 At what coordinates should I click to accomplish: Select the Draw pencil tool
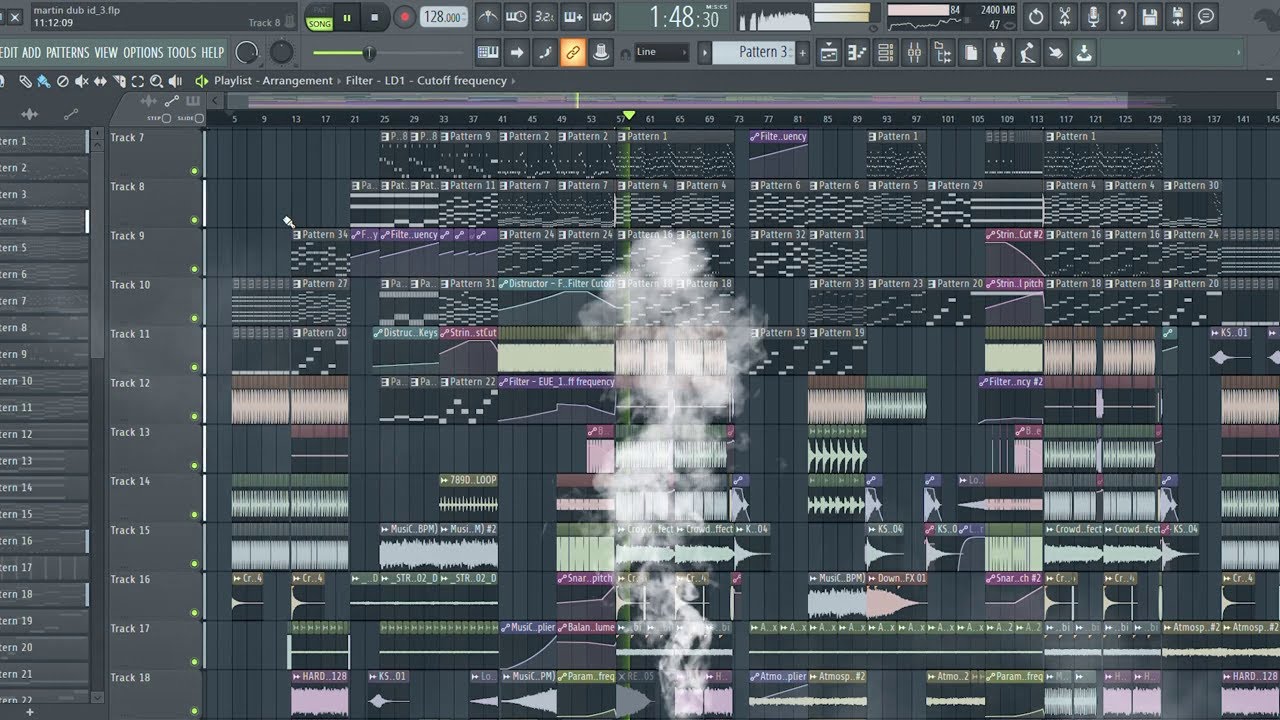coord(25,81)
